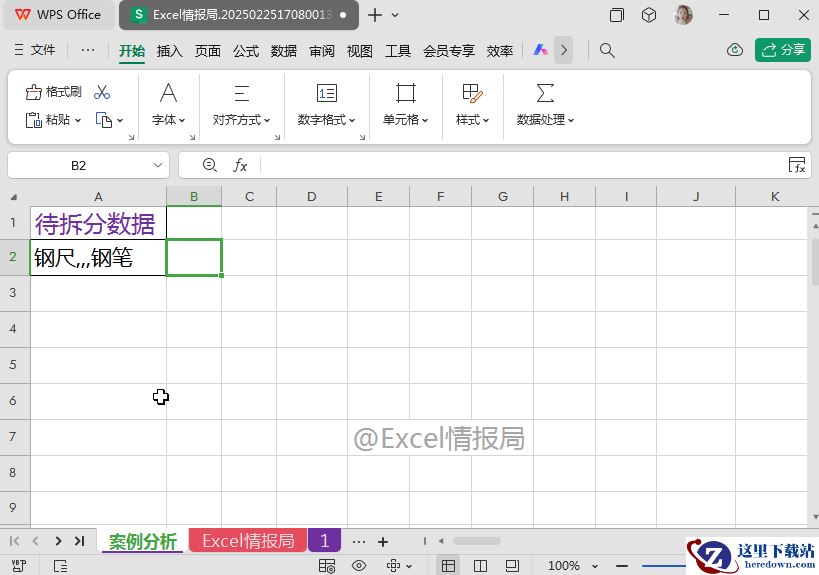Switch to the Tools (工具) tab
819x575 pixels.
pyautogui.click(x=398, y=51)
